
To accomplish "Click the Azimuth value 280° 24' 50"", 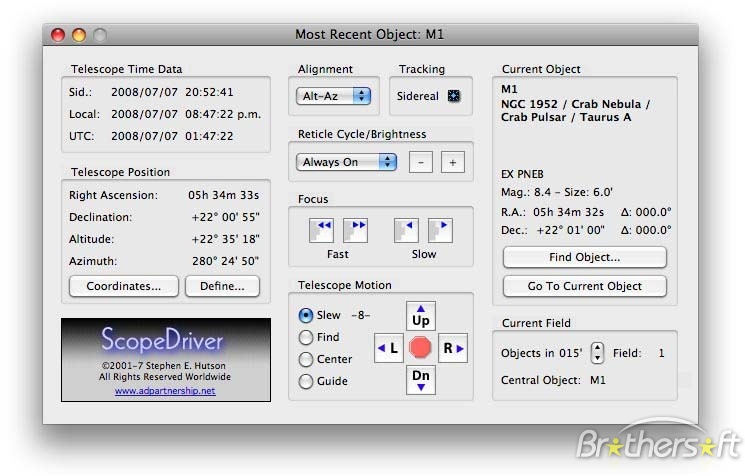I will [x=226, y=261].
